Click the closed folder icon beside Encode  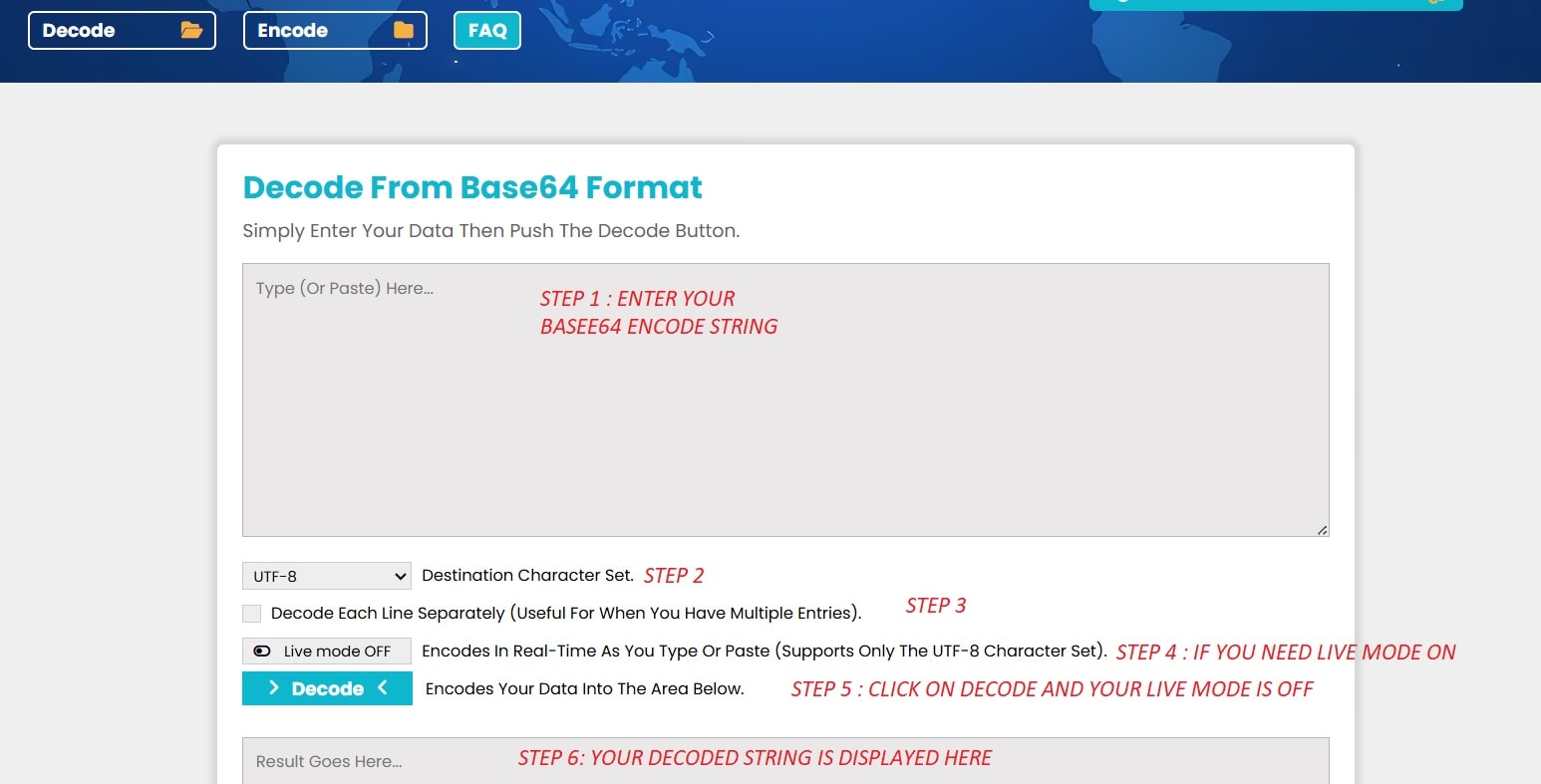[x=402, y=30]
